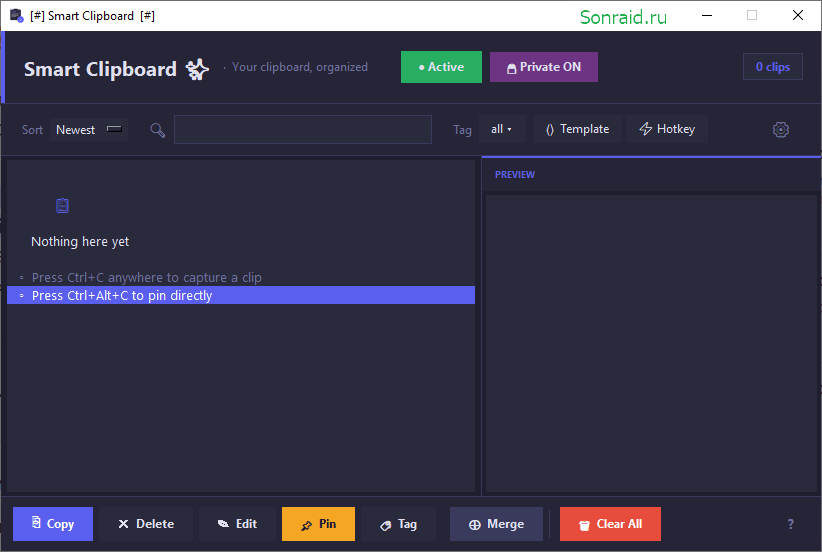822x552 pixels.
Task: Minimize the Smart Clipboard window
Action: coord(707,15)
